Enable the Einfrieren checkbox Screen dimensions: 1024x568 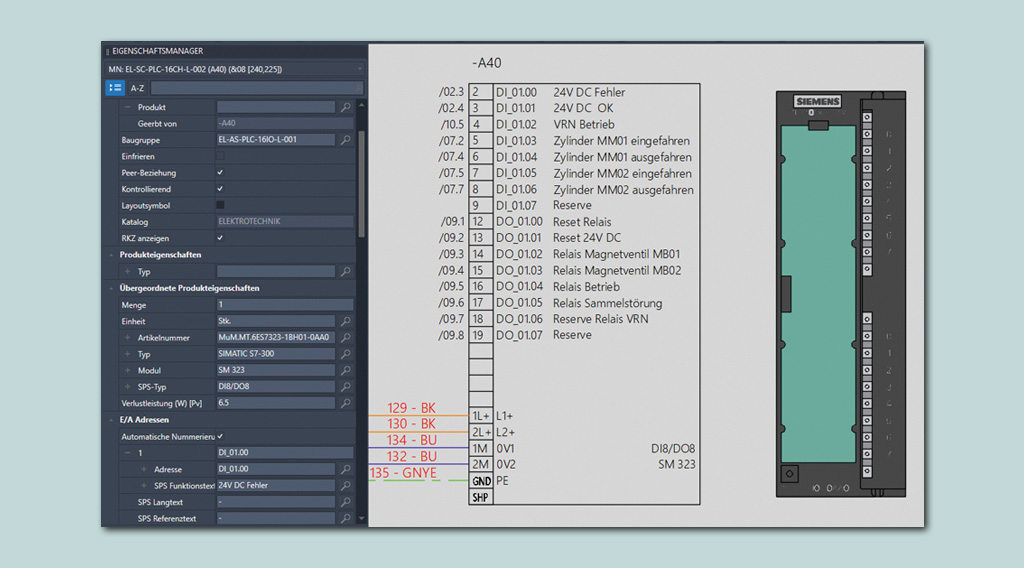pyautogui.click(x=220, y=157)
